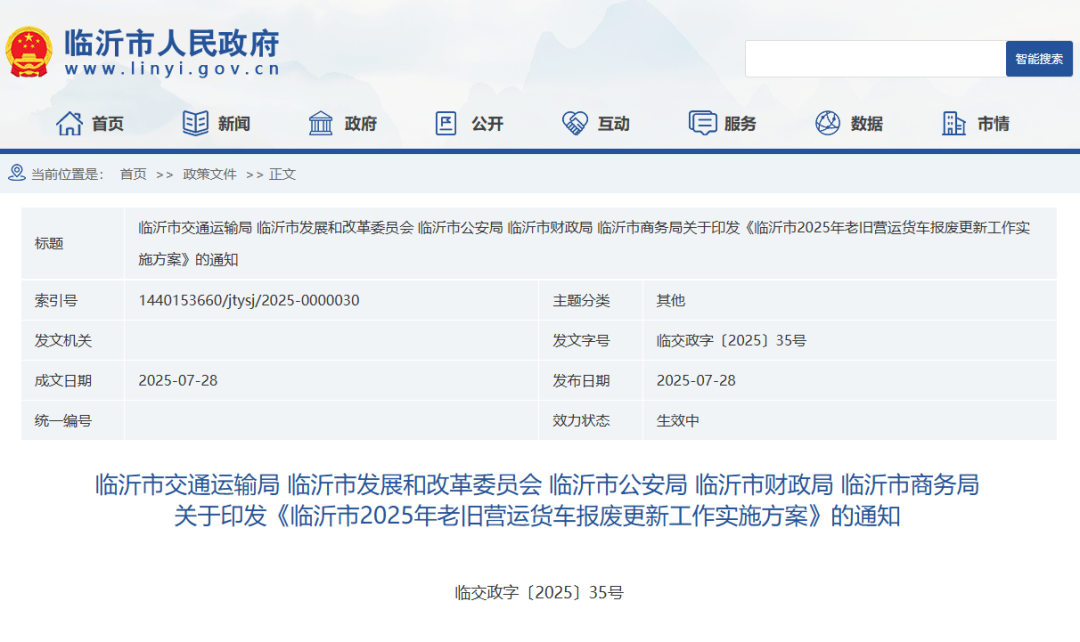This screenshot has height=642, width=1080.
Task: Click the 发文字号 value in the table
Action: tap(731, 340)
